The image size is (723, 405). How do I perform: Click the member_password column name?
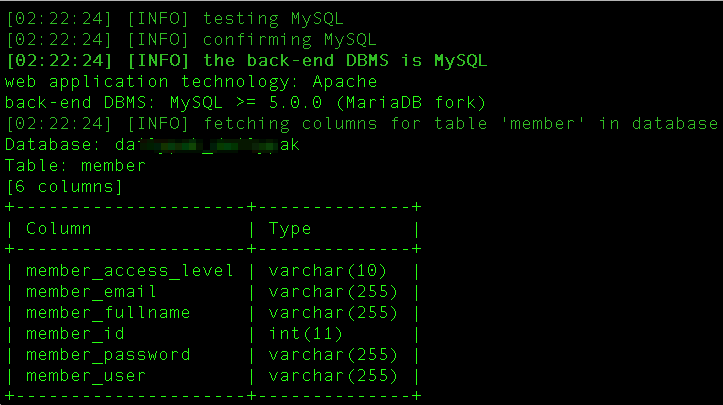tap(108, 355)
